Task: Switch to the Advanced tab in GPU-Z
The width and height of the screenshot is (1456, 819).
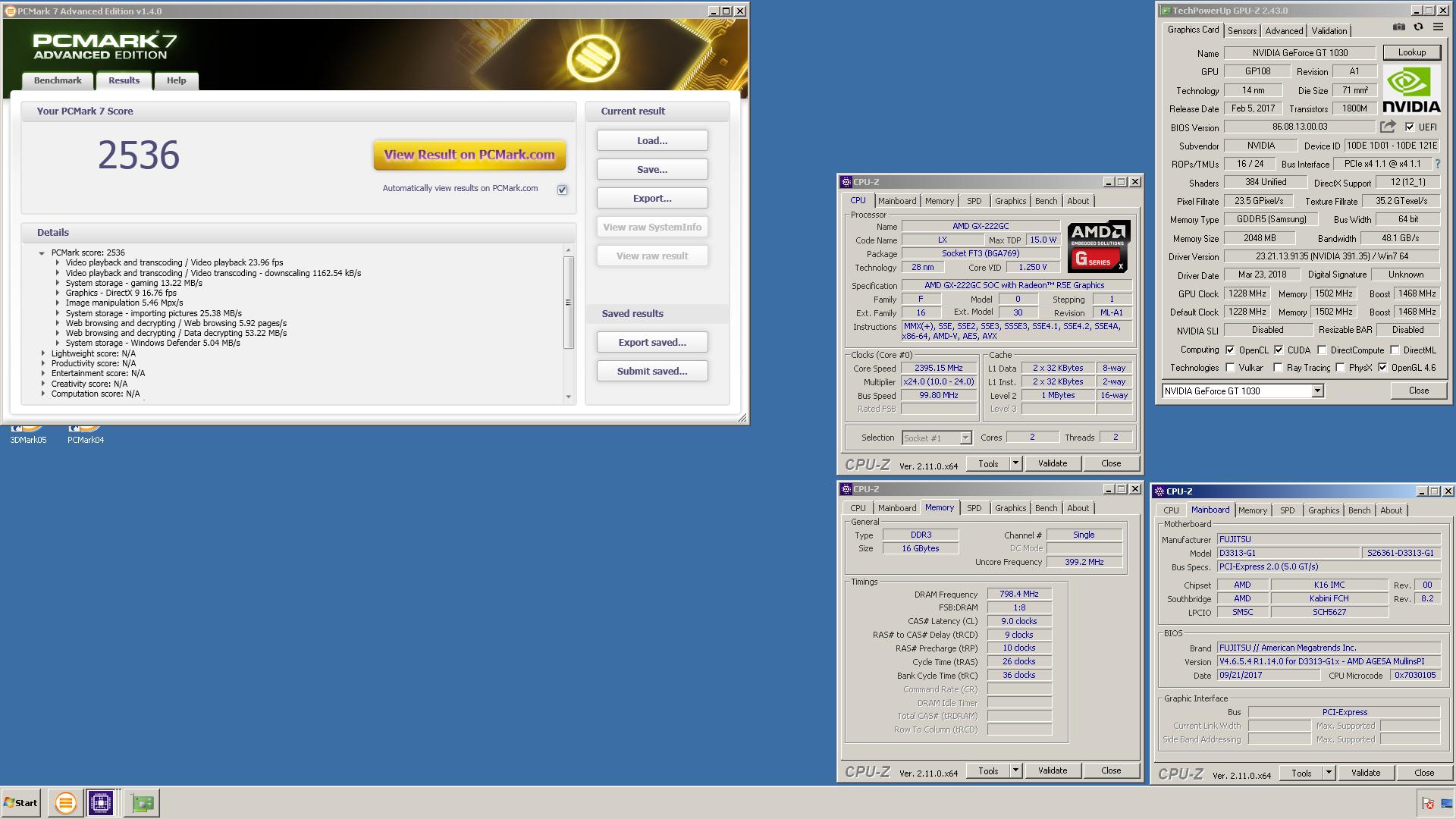Action: 1284,31
